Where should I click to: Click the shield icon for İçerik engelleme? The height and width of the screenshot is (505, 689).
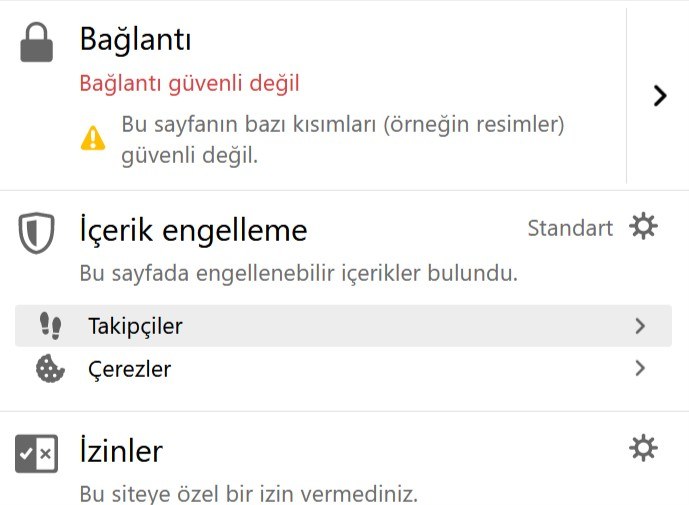(x=36, y=233)
